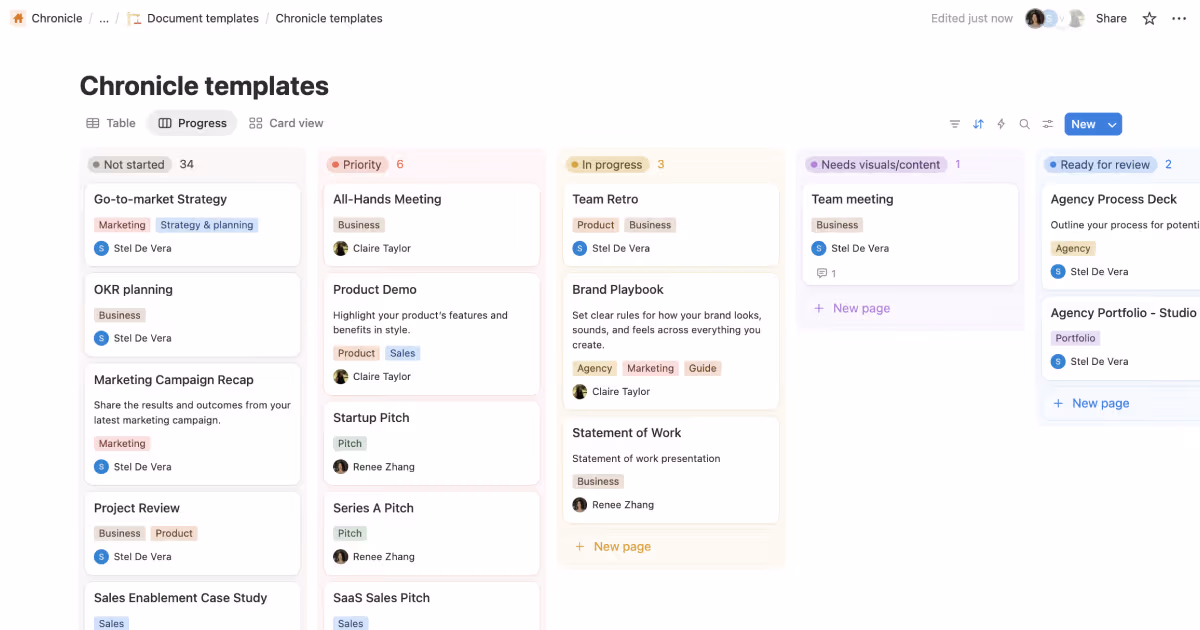Add a page under In progress with New page
This screenshot has height=630, width=1200.
612,547
